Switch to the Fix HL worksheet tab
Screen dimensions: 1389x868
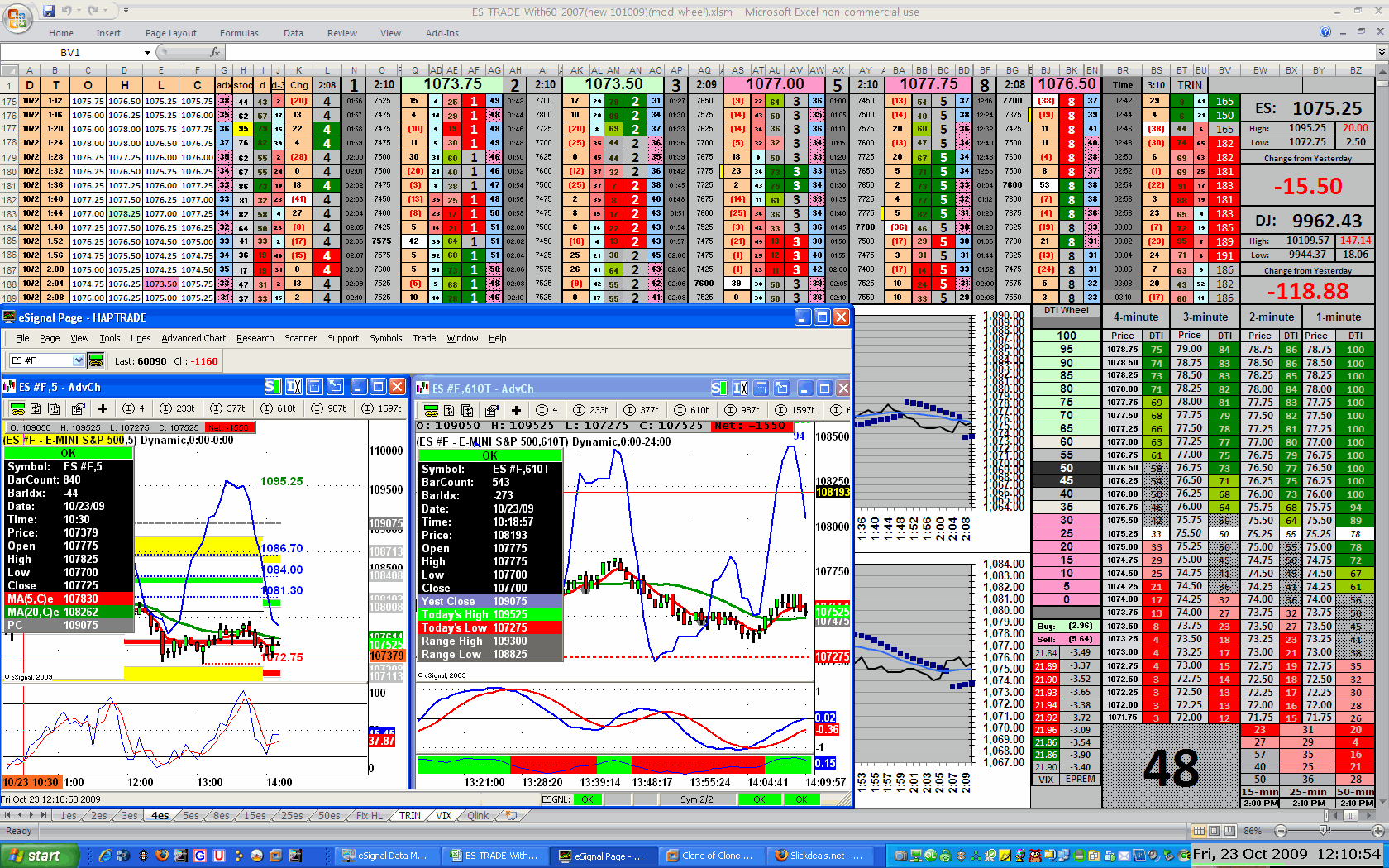(369, 815)
